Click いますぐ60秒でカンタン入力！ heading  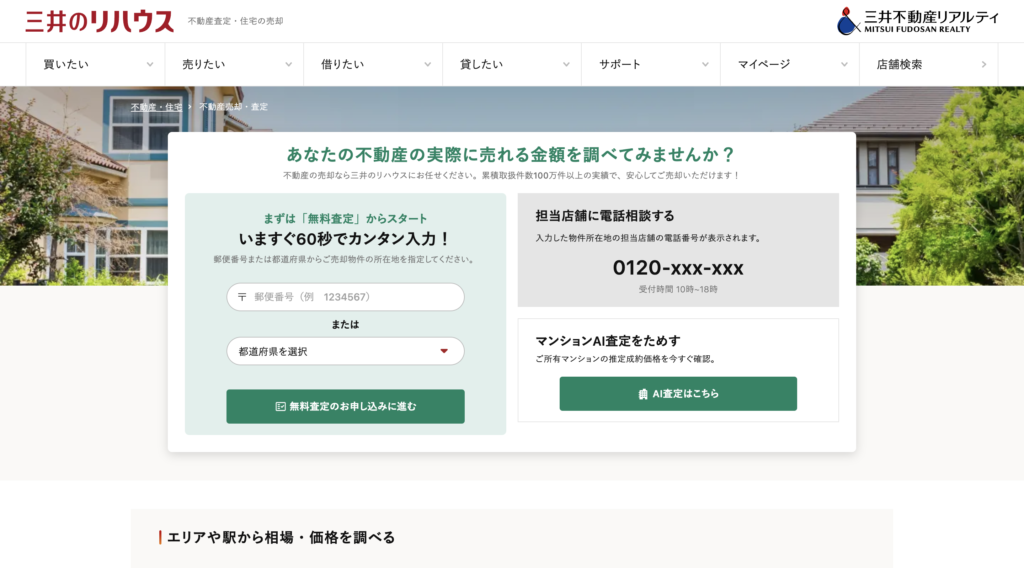345,239
